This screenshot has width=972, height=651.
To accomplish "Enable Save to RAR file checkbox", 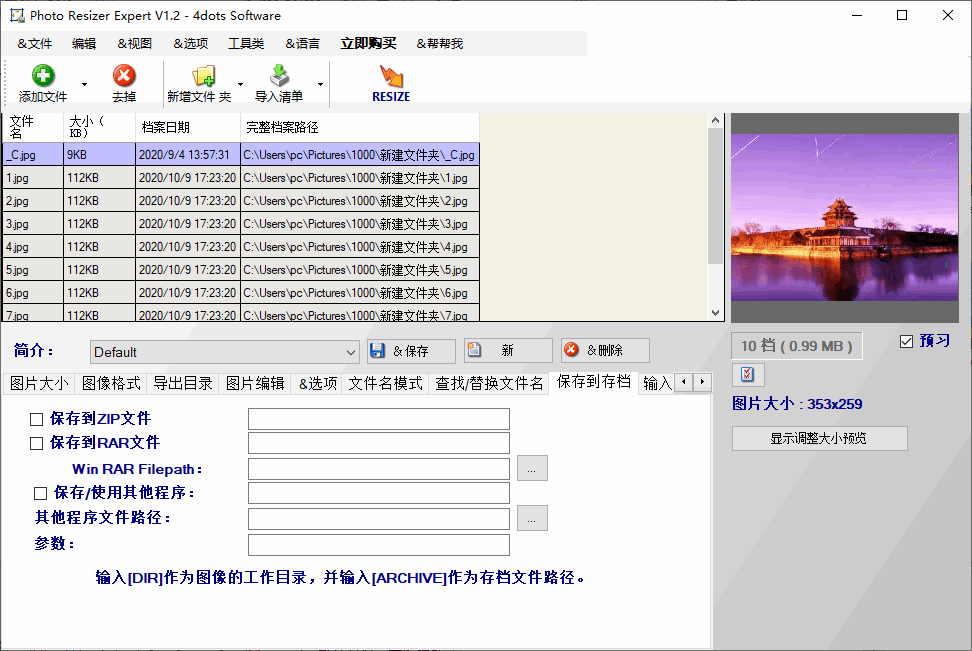I will click(x=37, y=443).
